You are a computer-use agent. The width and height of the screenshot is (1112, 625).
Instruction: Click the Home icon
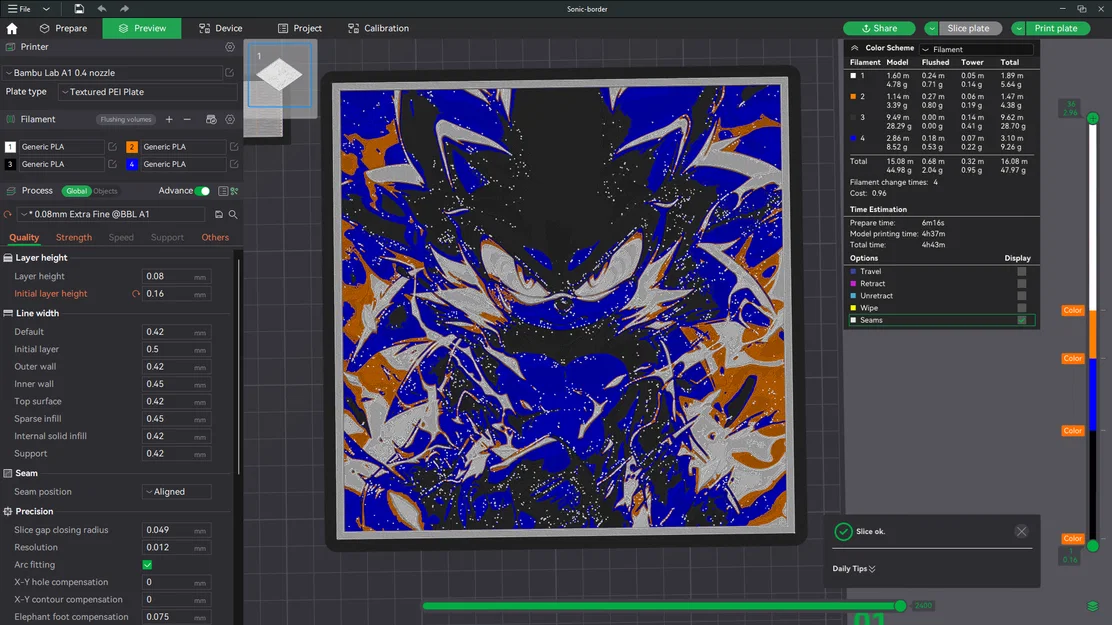click(10, 28)
